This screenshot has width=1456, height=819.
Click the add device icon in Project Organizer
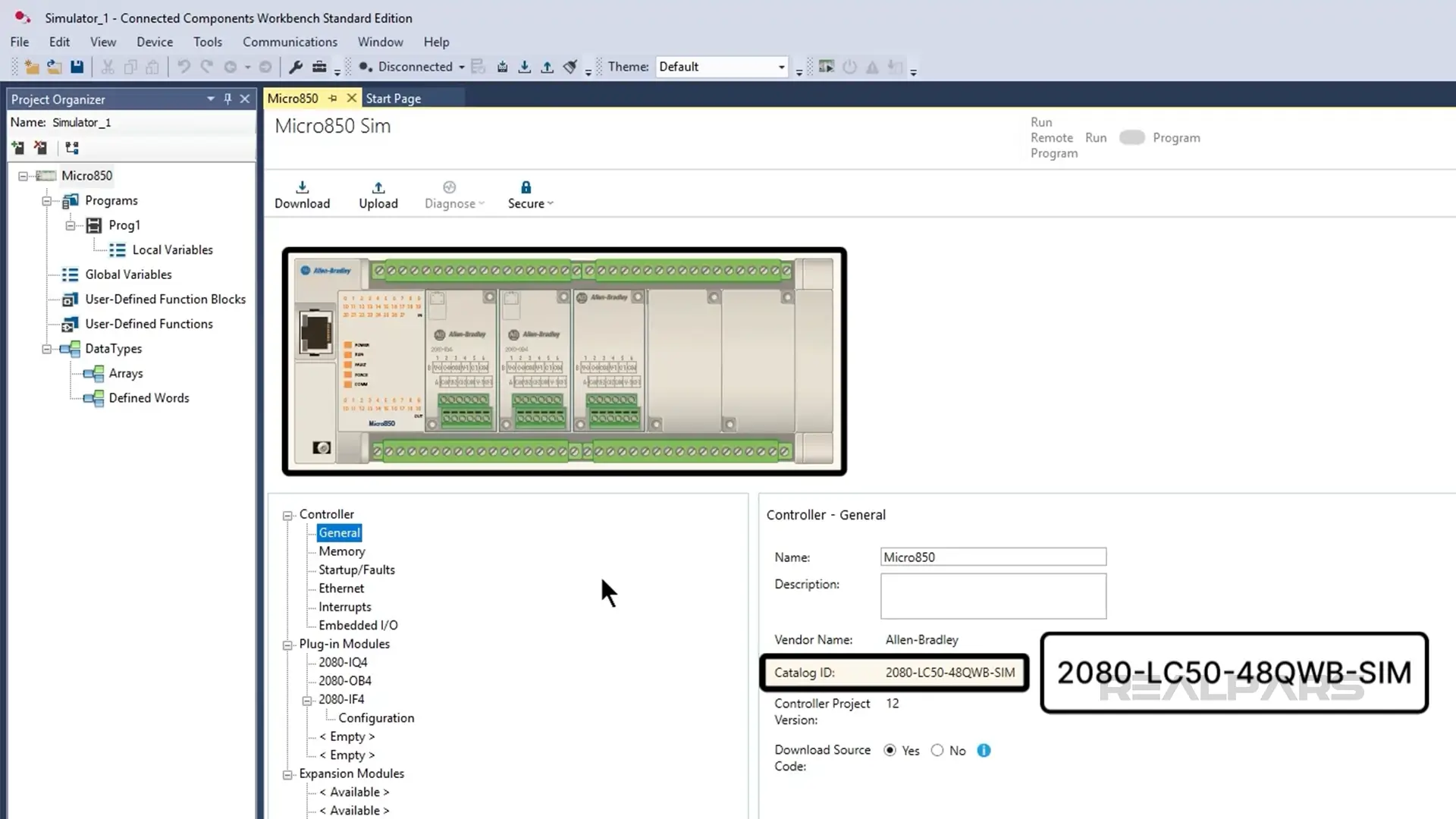pyautogui.click(x=17, y=148)
